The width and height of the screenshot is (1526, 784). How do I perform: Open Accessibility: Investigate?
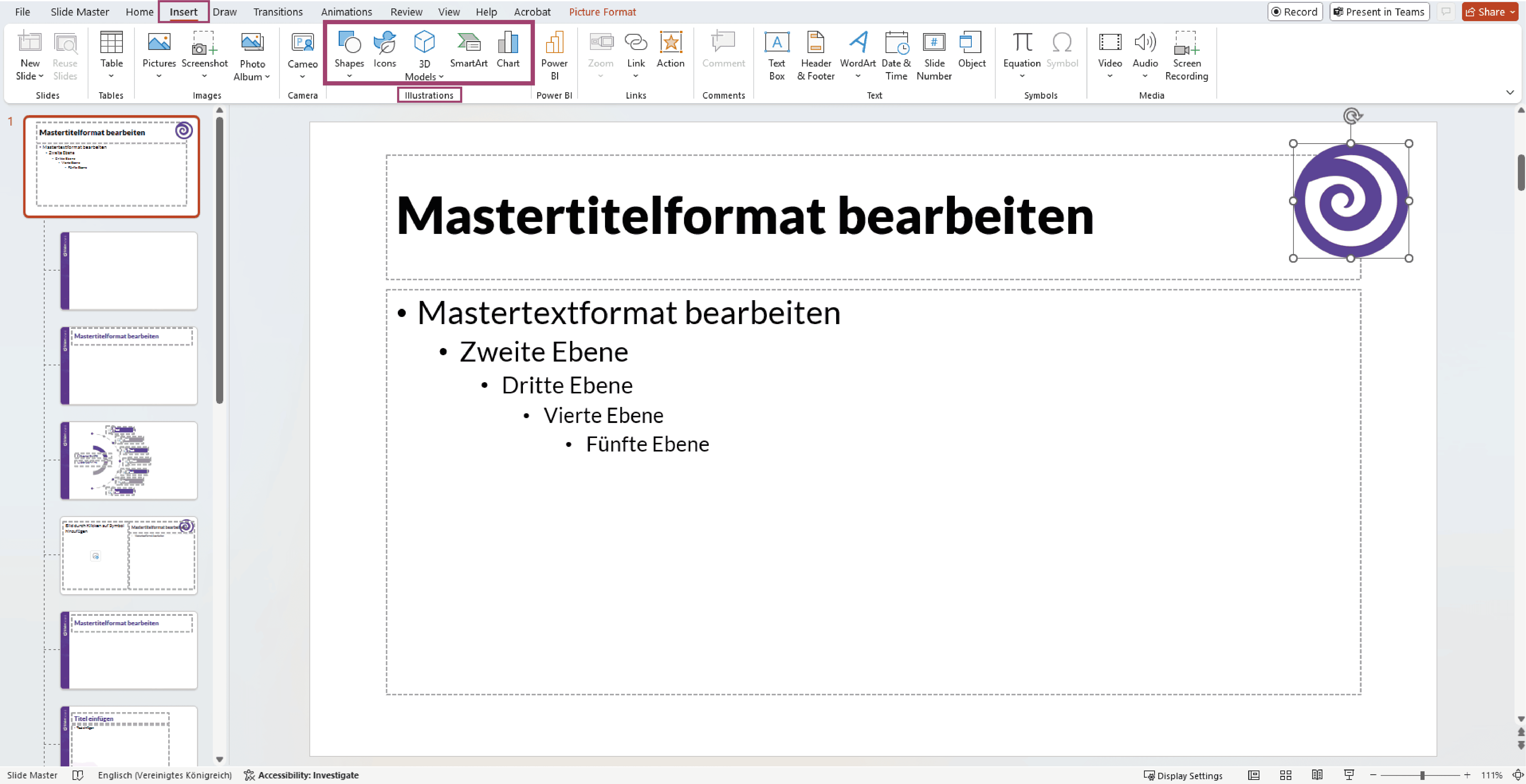click(x=301, y=775)
